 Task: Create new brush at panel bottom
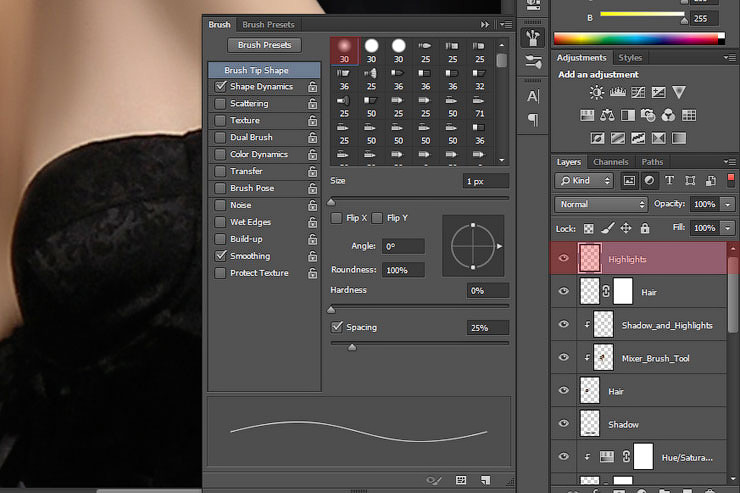(485, 481)
